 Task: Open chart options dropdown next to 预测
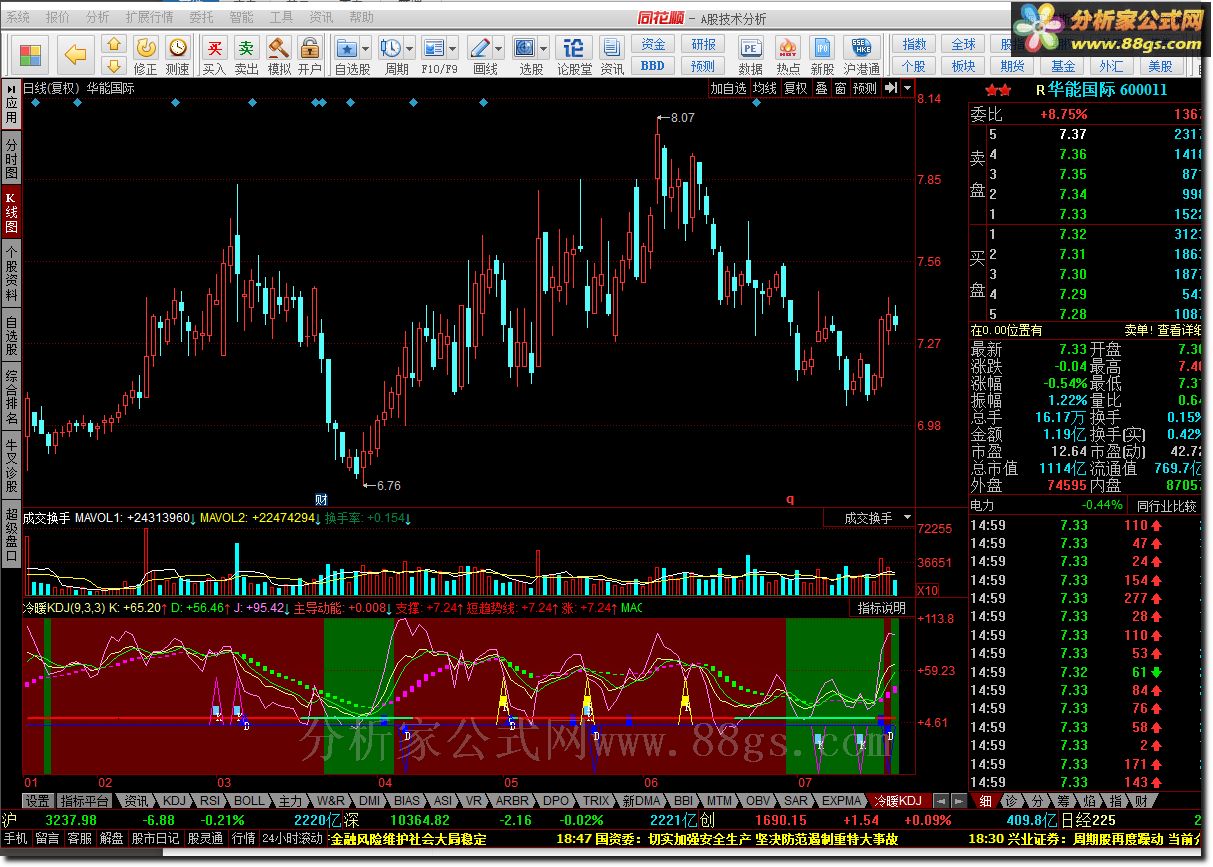pos(907,88)
